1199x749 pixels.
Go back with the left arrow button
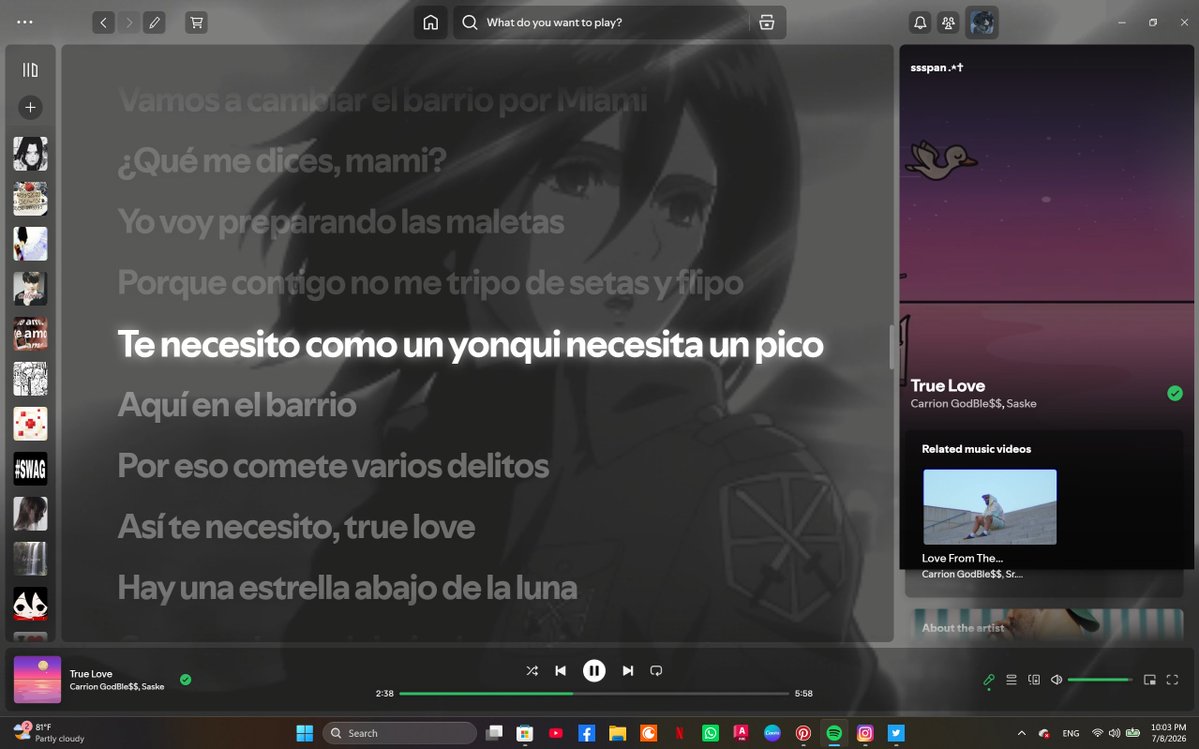pos(103,22)
